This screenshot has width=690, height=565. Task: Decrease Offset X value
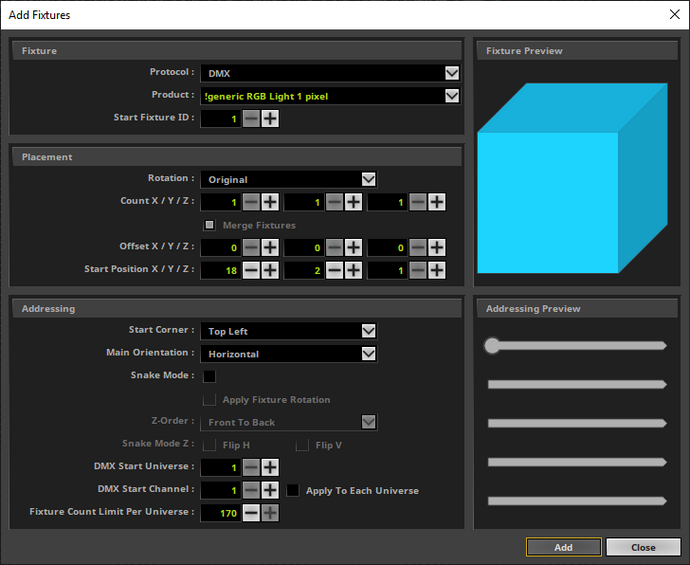point(251,247)
